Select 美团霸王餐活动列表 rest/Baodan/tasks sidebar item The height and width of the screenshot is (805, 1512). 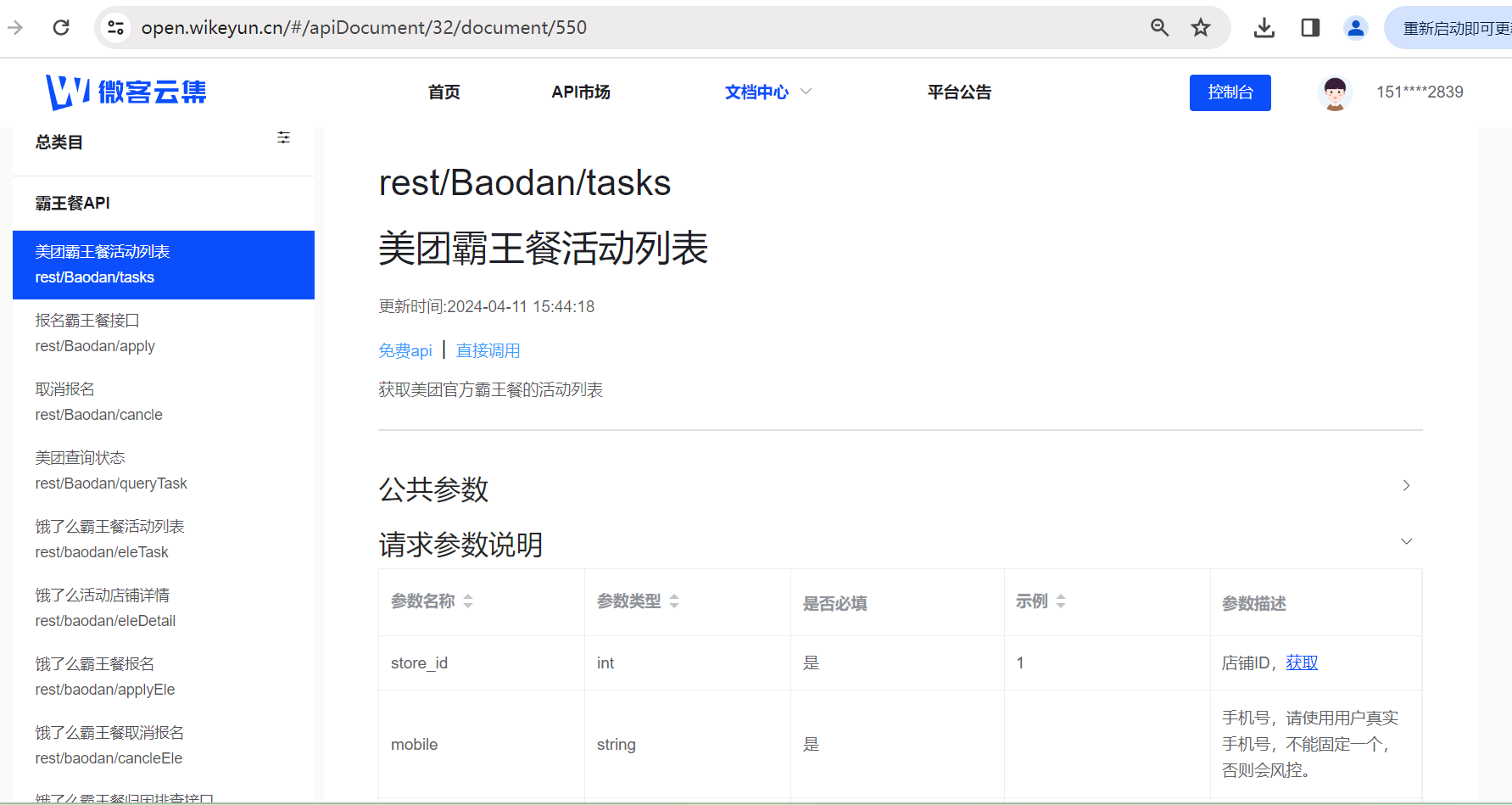click(164, 265)
